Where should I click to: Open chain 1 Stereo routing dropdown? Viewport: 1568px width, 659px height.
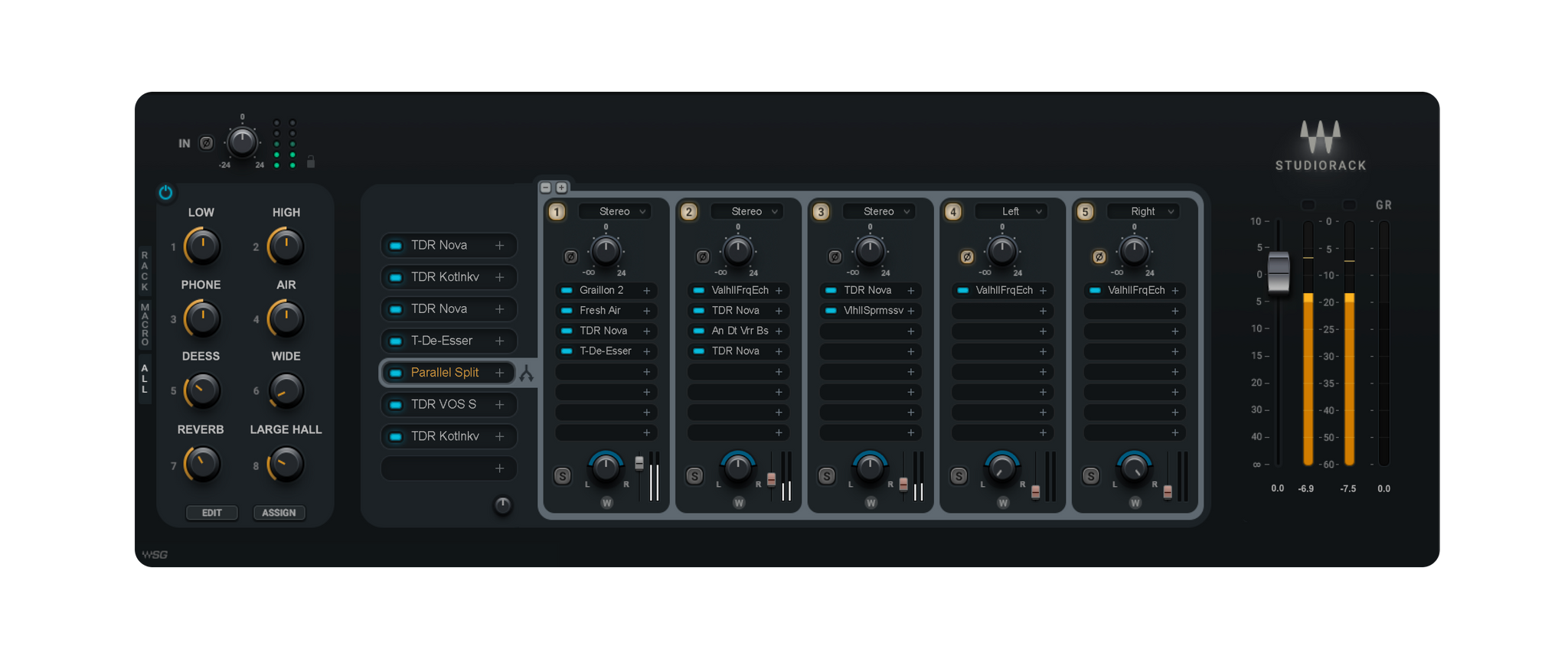coord(615,211)
